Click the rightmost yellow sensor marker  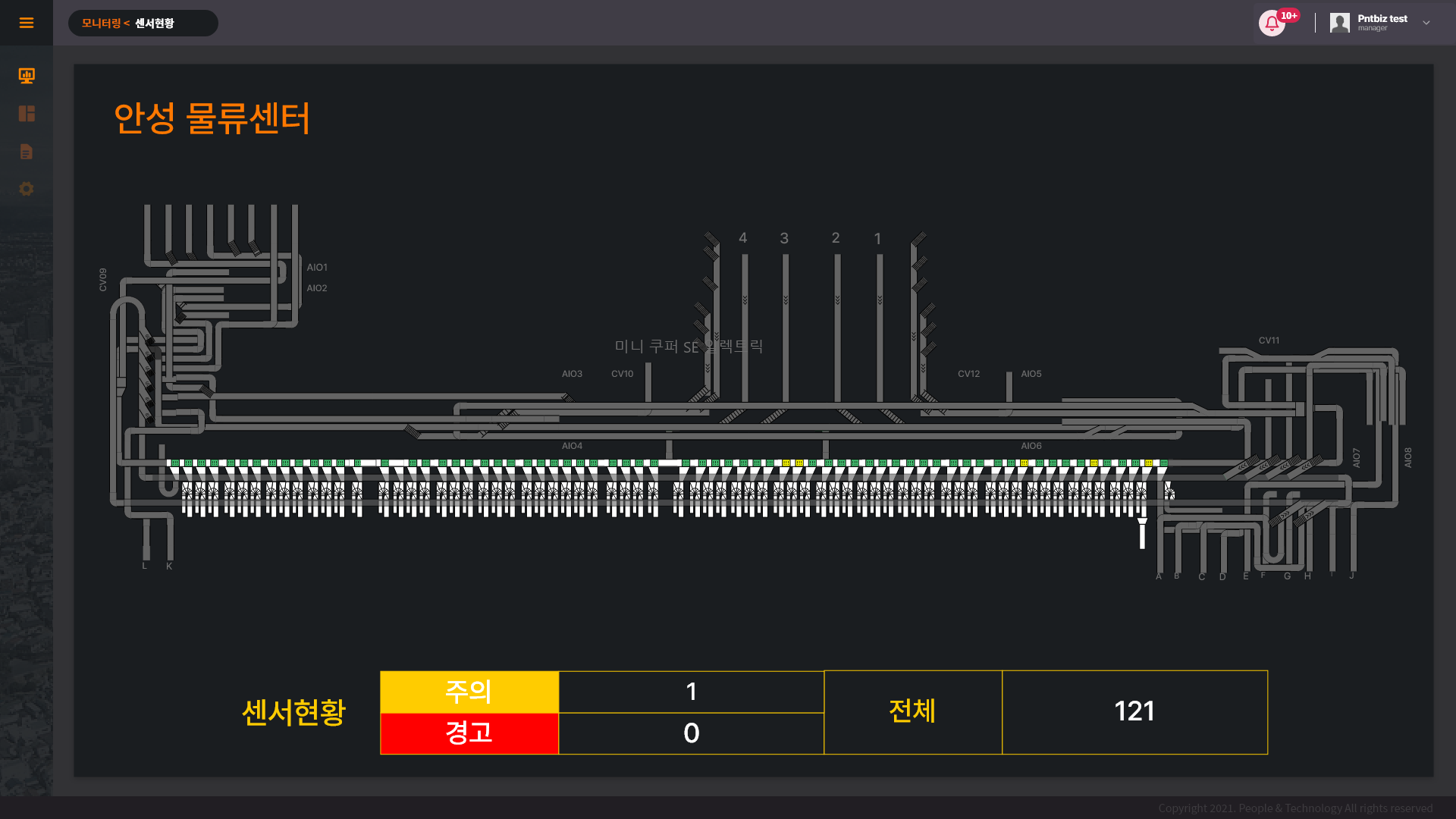pos(1149,463)
